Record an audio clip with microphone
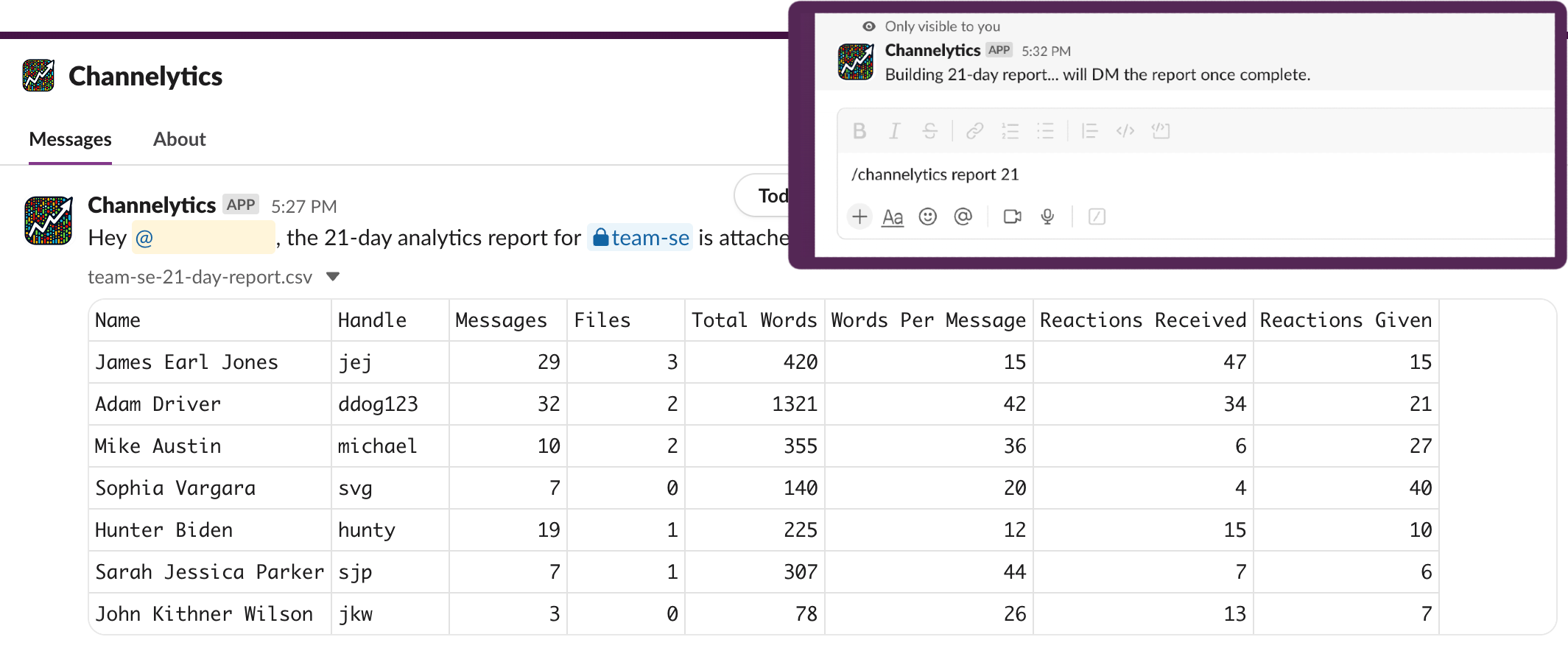Image resolution: width=1568 pixels, height=662 pixels. pyautogui.click(x=1047, y=216)
